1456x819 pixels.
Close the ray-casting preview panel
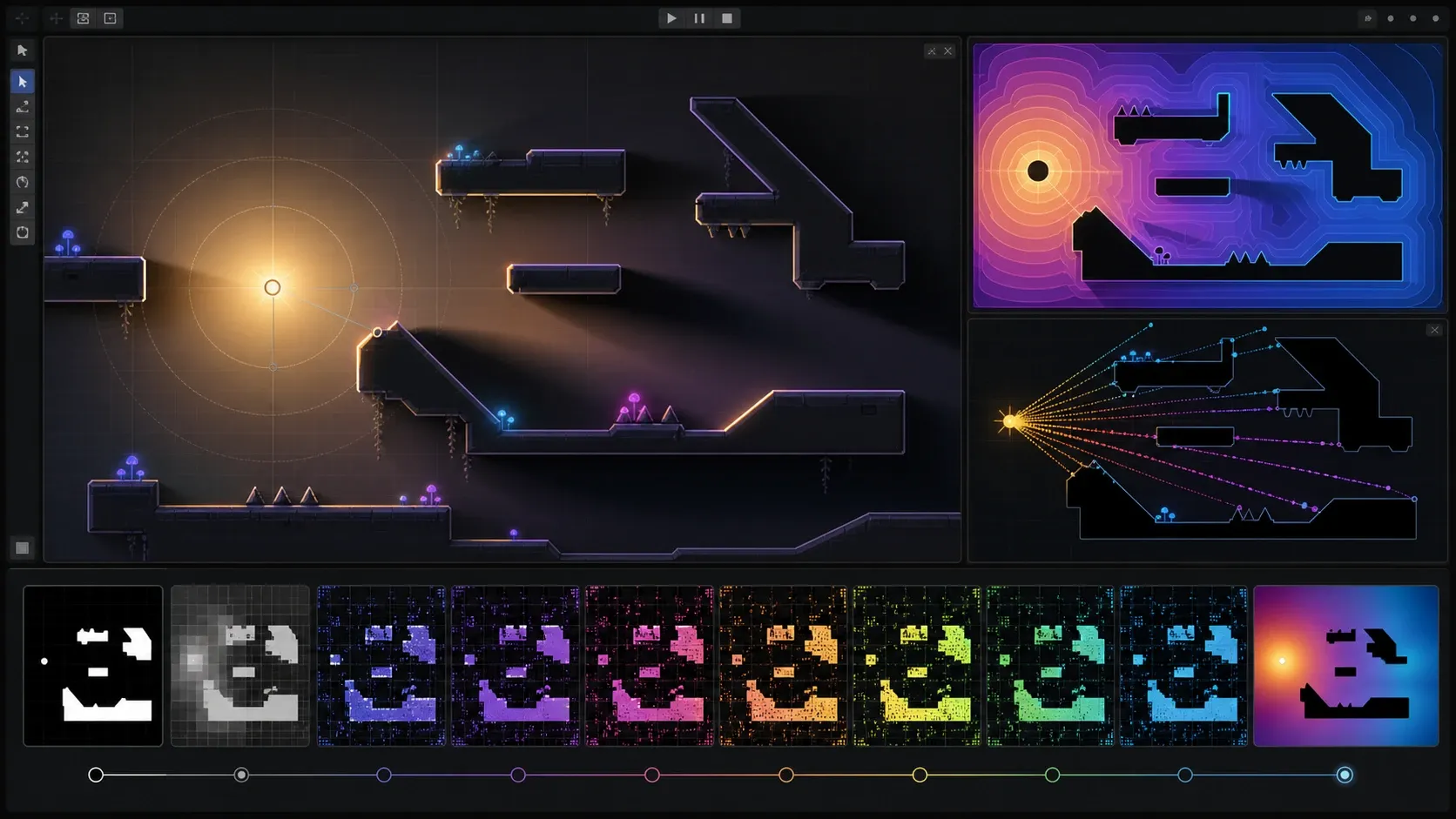click(x=1434, y=330)
